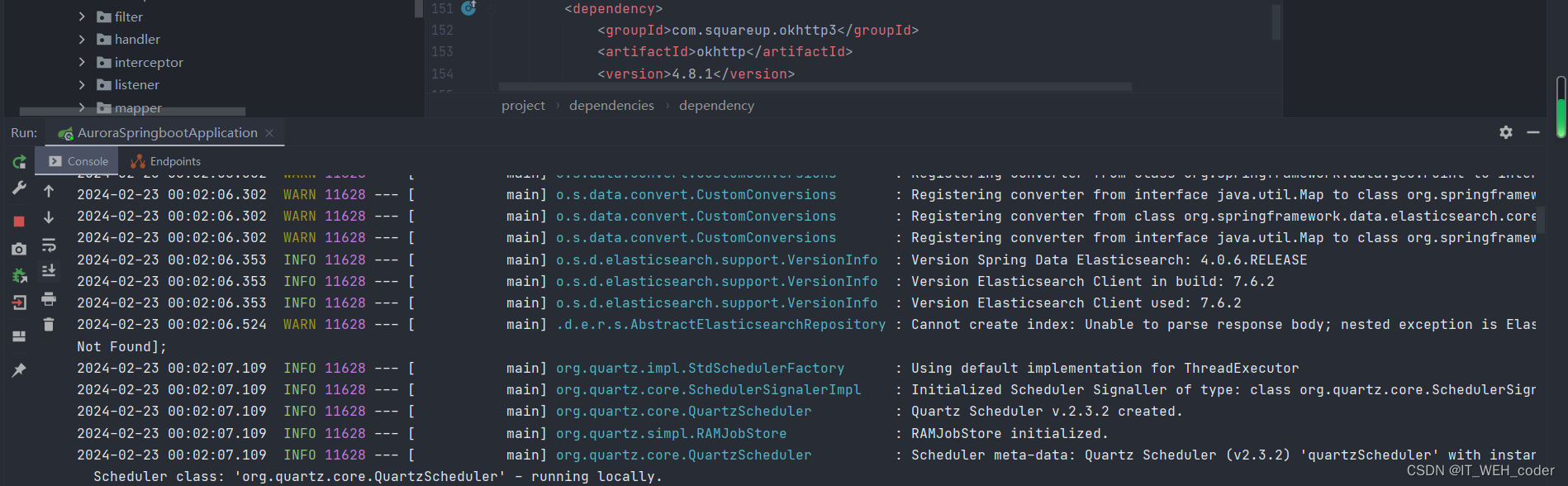Click the com.squareup.okhttp3 groupId text
Image resolution: width=1568 pixels, height=486 pixels.
pyautogui.click(x=753, y=30)
